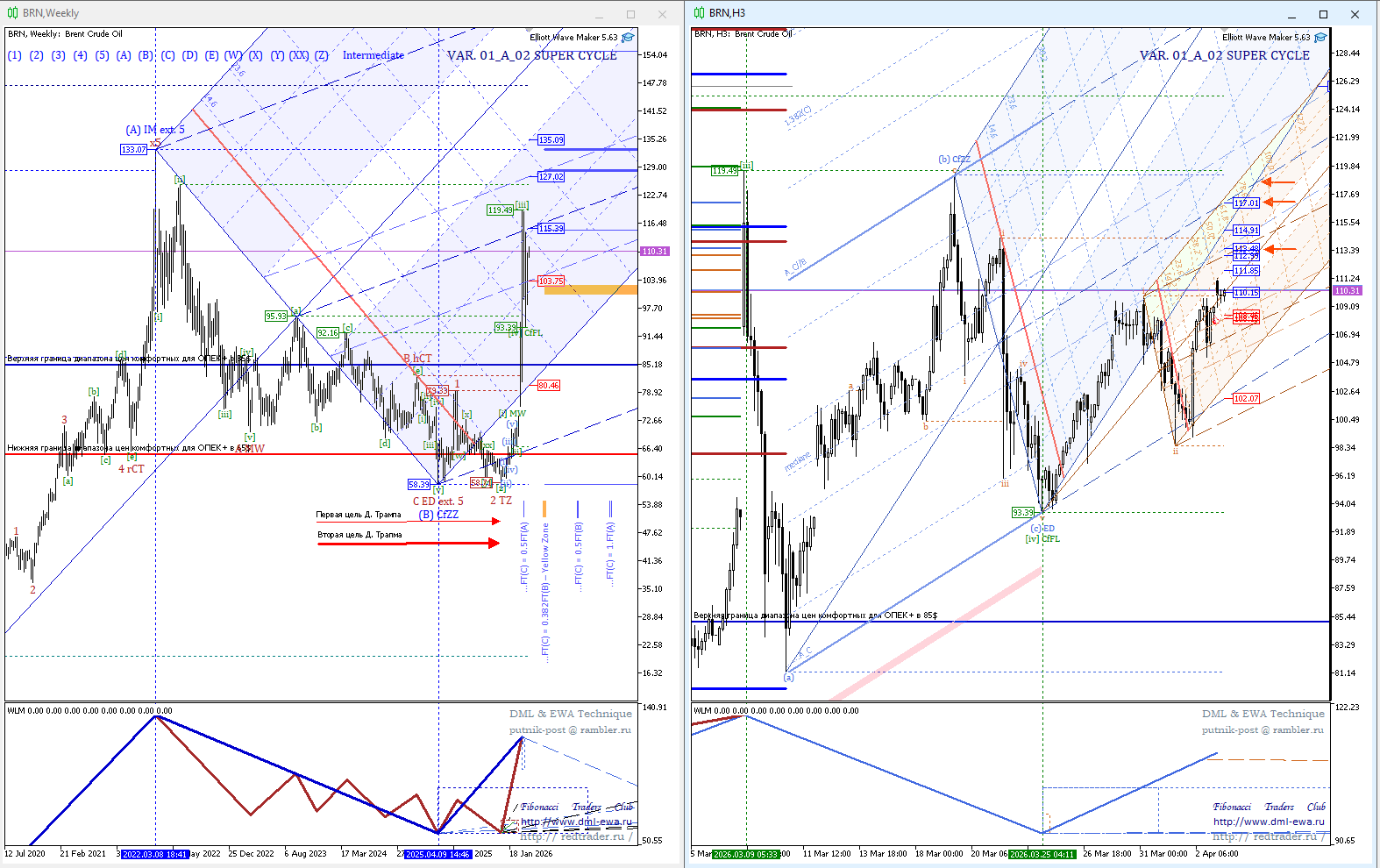This screenshot has width=1380, height=868.
Task: Select orange arrow beside the 117.01 label
Action: tap(1279, 203)
